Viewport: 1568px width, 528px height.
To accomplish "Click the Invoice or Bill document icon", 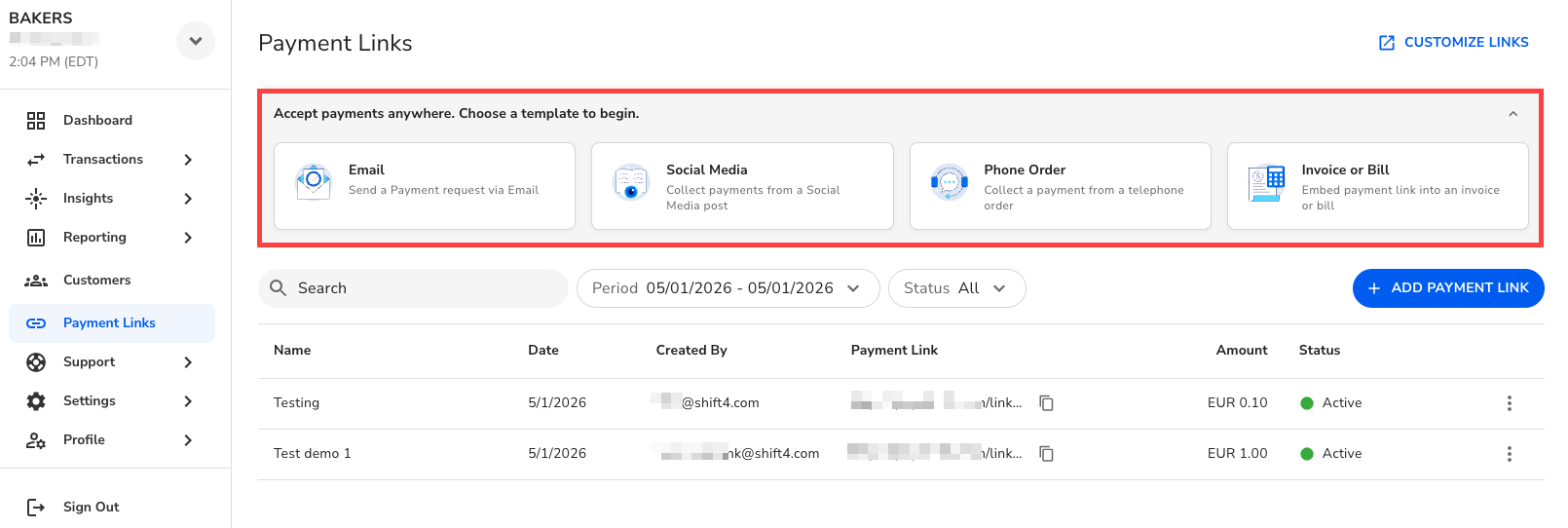I will tap(1266, 183).
